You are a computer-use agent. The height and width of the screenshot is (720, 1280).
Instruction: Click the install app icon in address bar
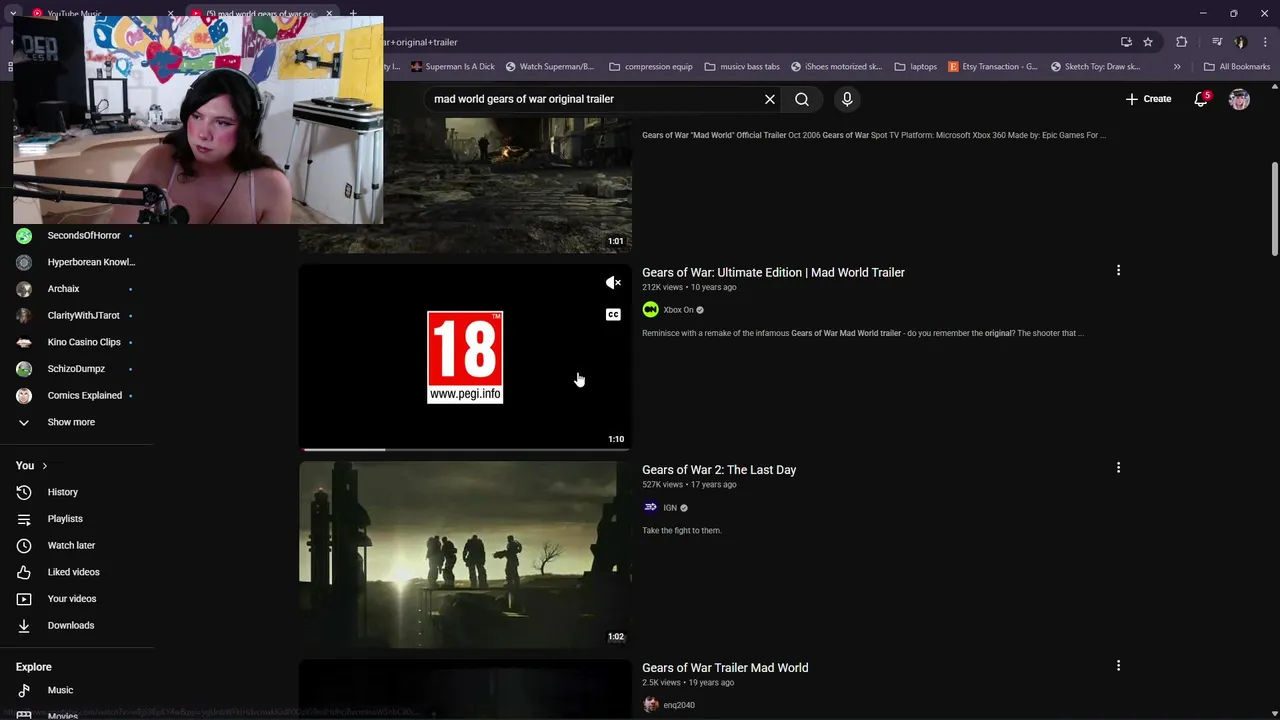tap(1126, 42)
